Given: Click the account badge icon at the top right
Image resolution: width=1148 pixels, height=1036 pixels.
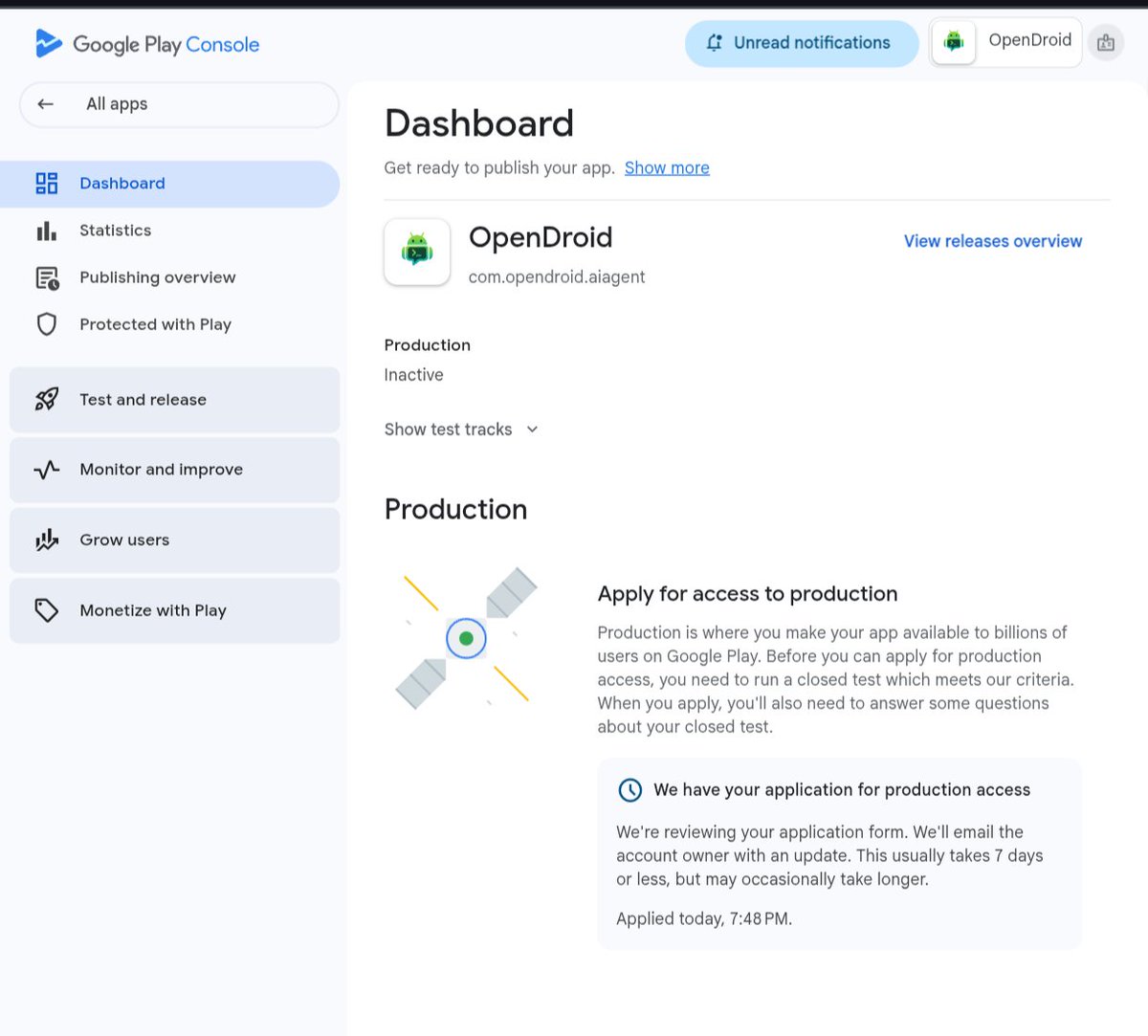Looking at the screenshot, I should (1106, 43).
